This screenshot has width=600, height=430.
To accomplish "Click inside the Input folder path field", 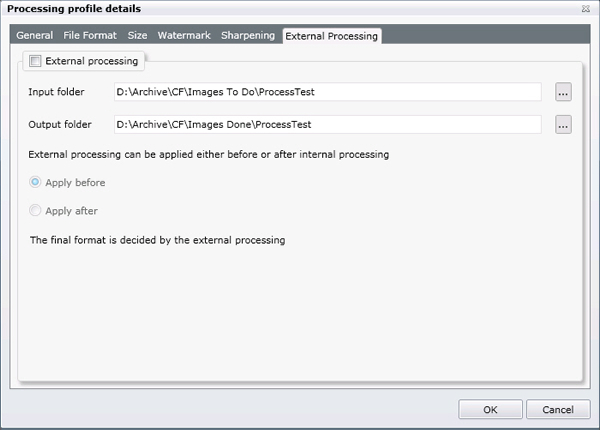I will tap(326, 93).
